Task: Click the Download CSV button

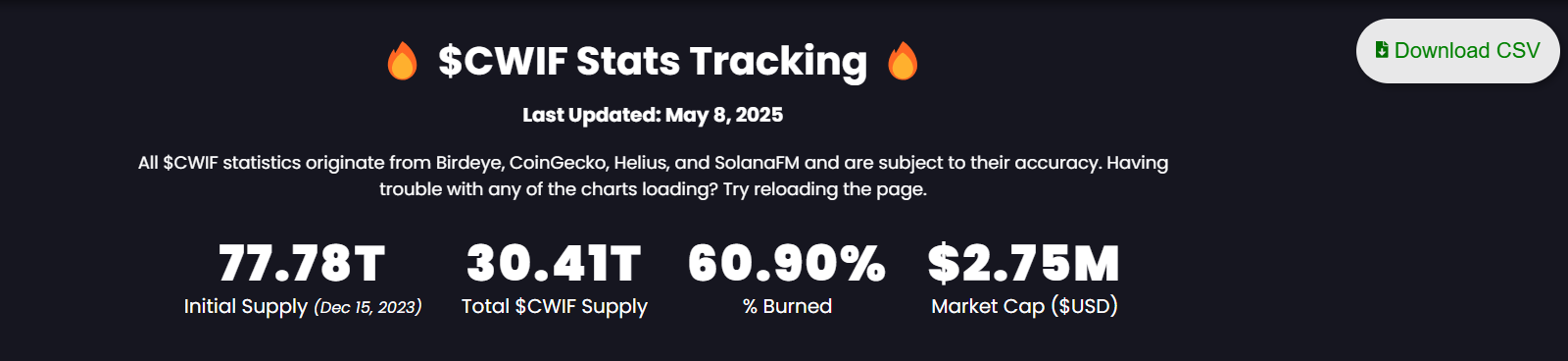Action: point(1457,51)
